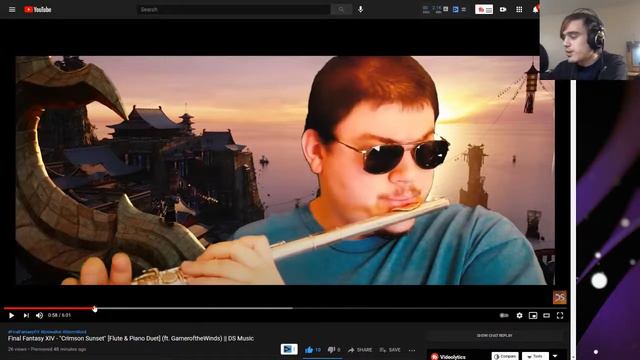This screenshot has width=640, height=360.
Task: Click the page vertical scrollbar
Action: 573,220
